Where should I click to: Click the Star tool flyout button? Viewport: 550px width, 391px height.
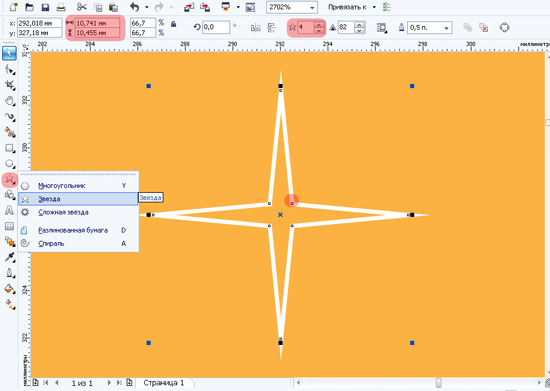point(9,180)
